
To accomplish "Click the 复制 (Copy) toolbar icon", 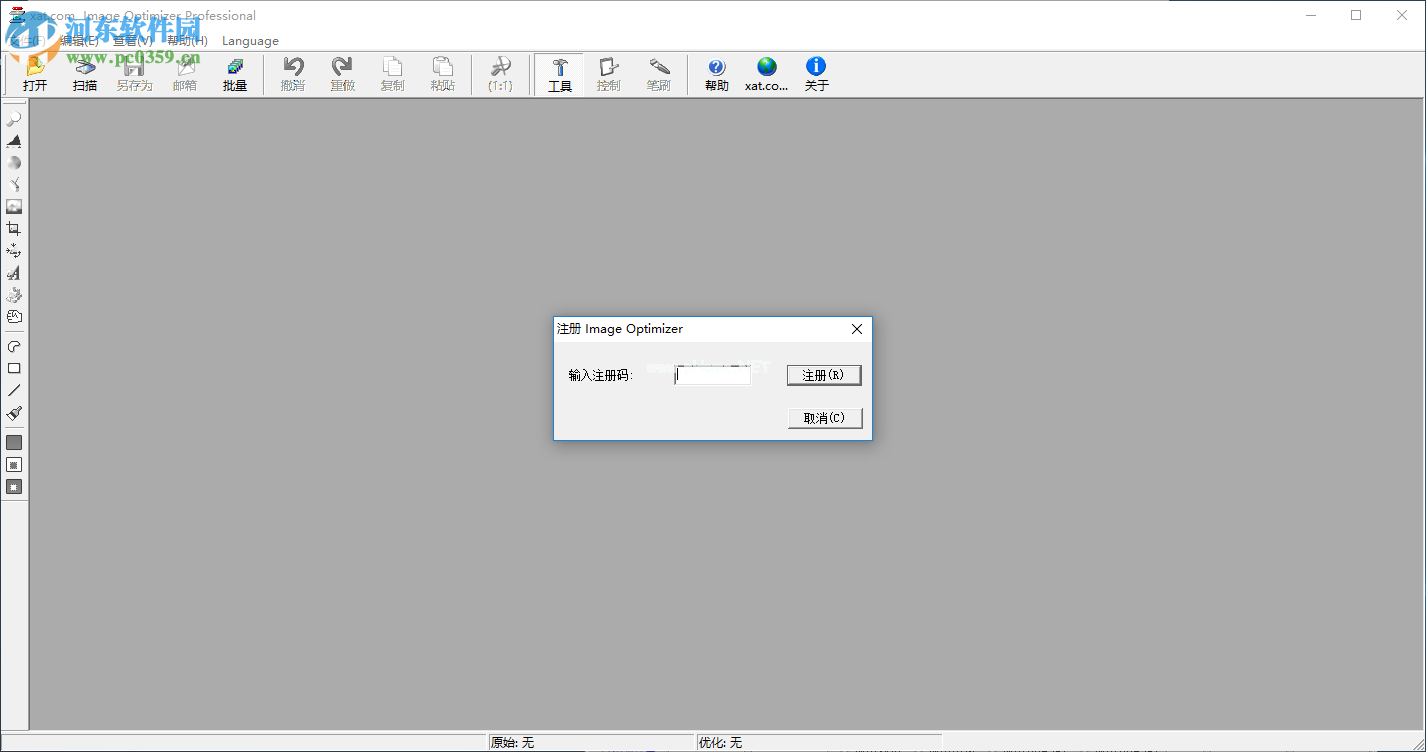I will [x=393, y=74].
